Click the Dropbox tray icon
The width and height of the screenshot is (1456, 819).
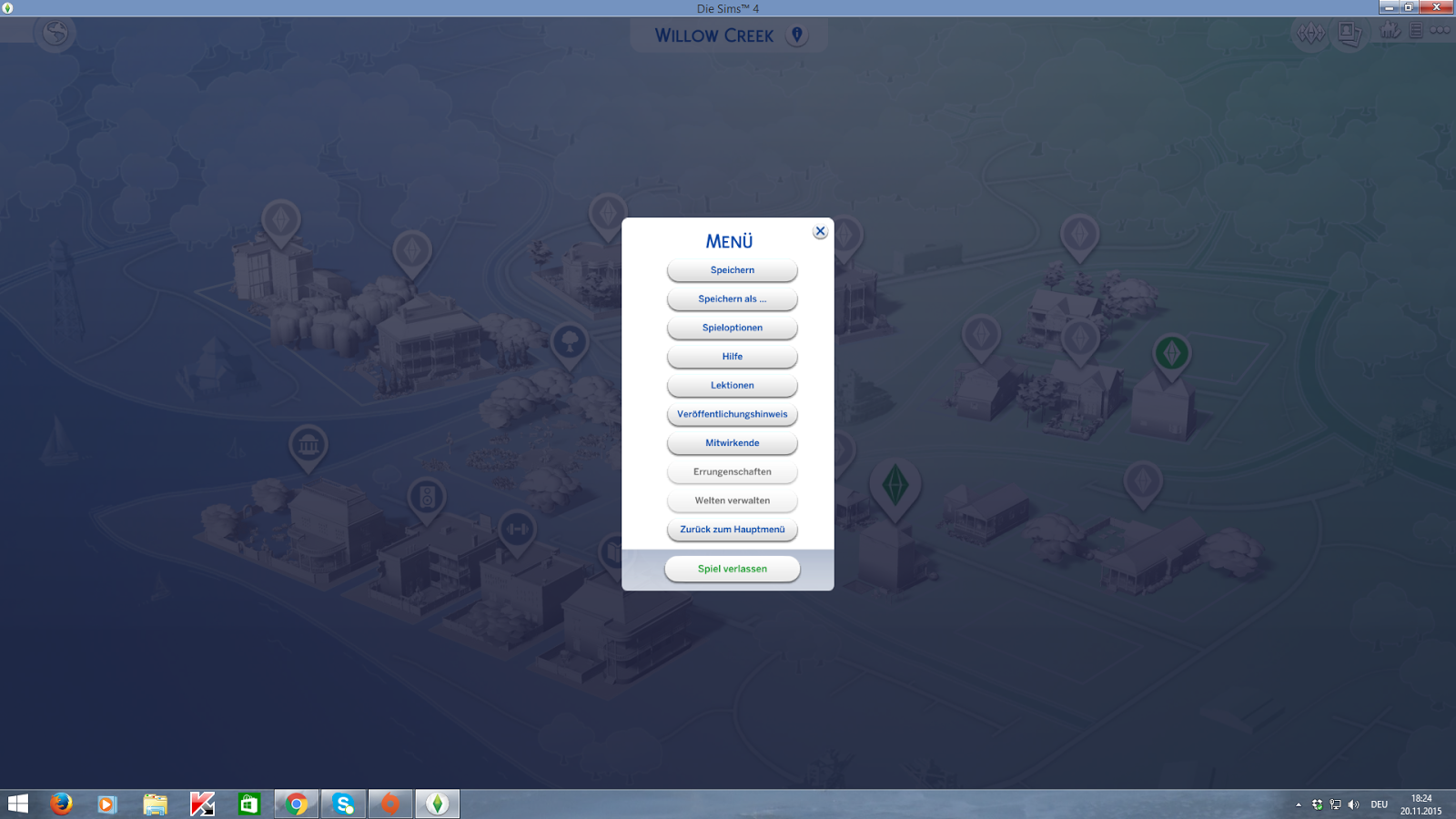(1317, 804)
